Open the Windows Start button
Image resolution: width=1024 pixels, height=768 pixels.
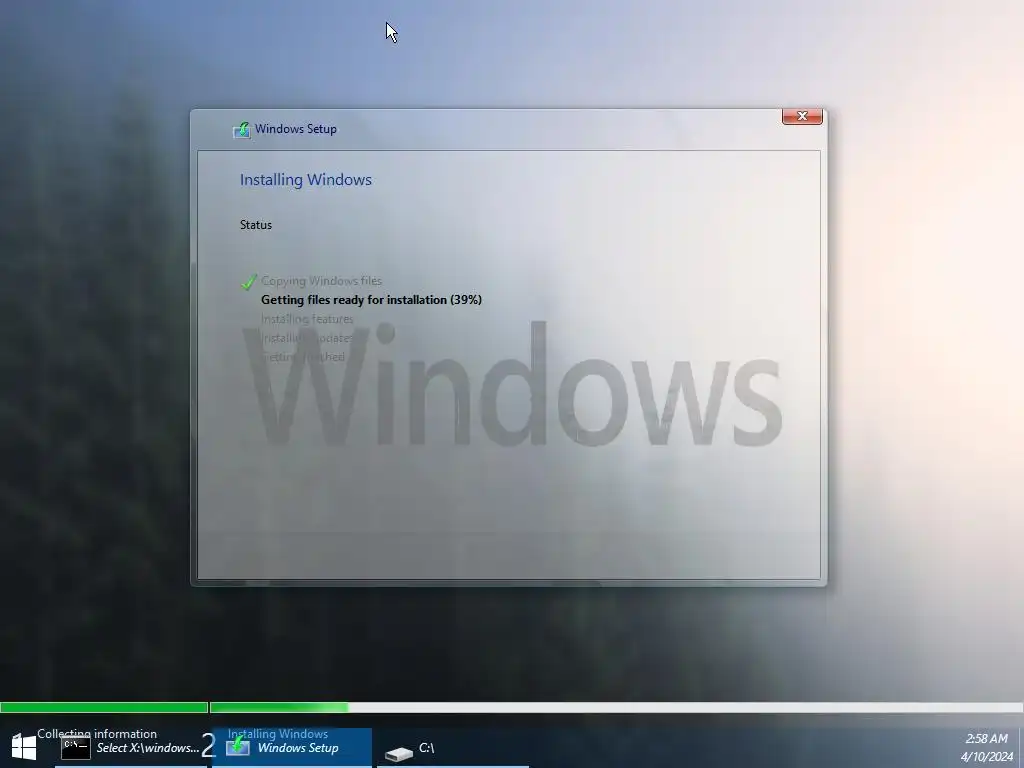[24, 748]
